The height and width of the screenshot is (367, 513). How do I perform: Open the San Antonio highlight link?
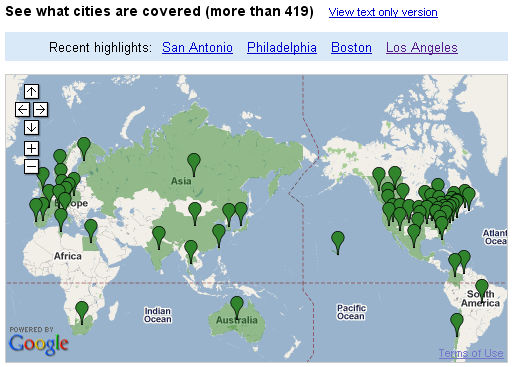coord(197,47)
